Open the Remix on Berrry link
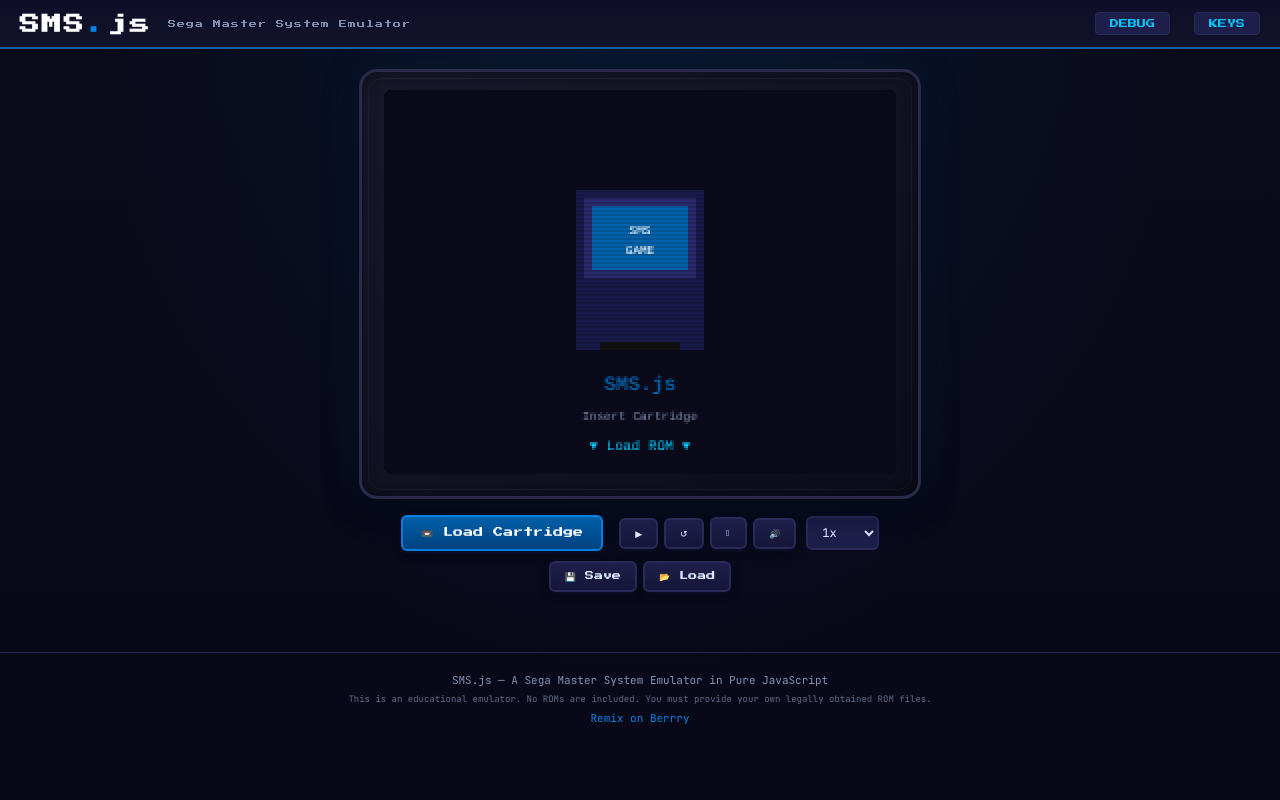1280x800 pixels. pyautogui.click(x=640, y=719)
